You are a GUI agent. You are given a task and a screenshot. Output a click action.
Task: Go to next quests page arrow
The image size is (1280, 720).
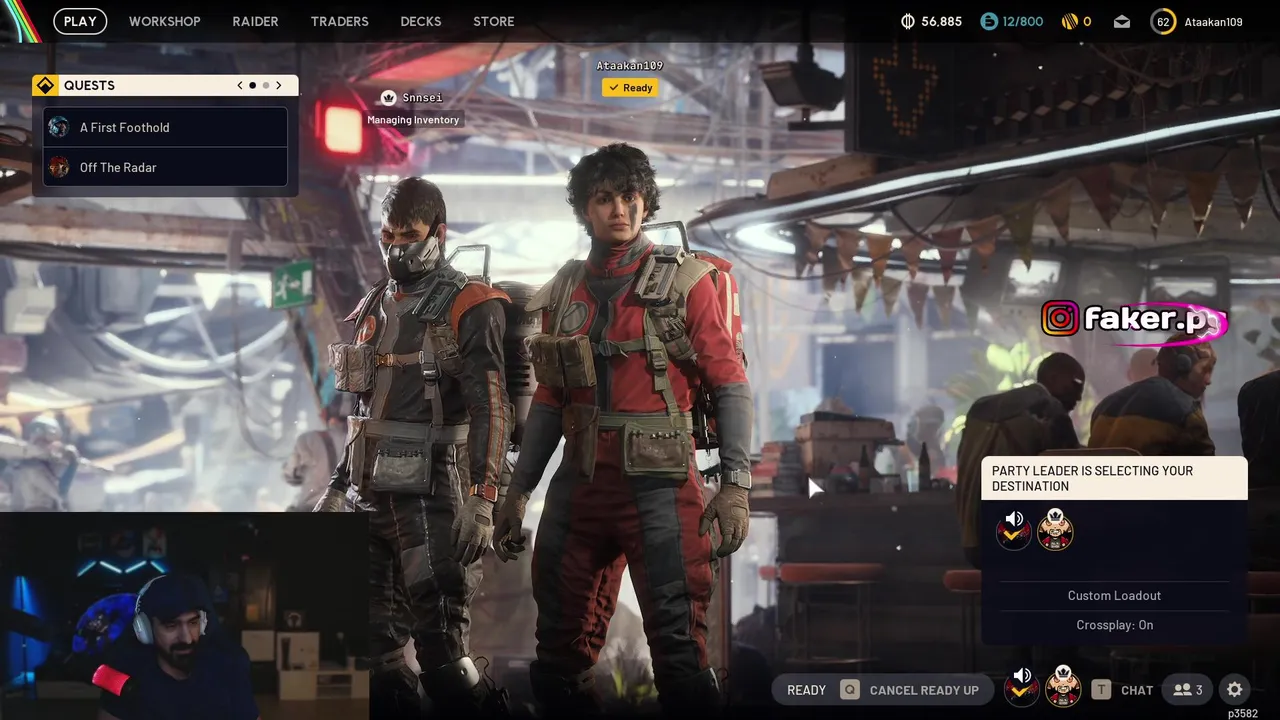pyautogui.click(x=279, y=85)
